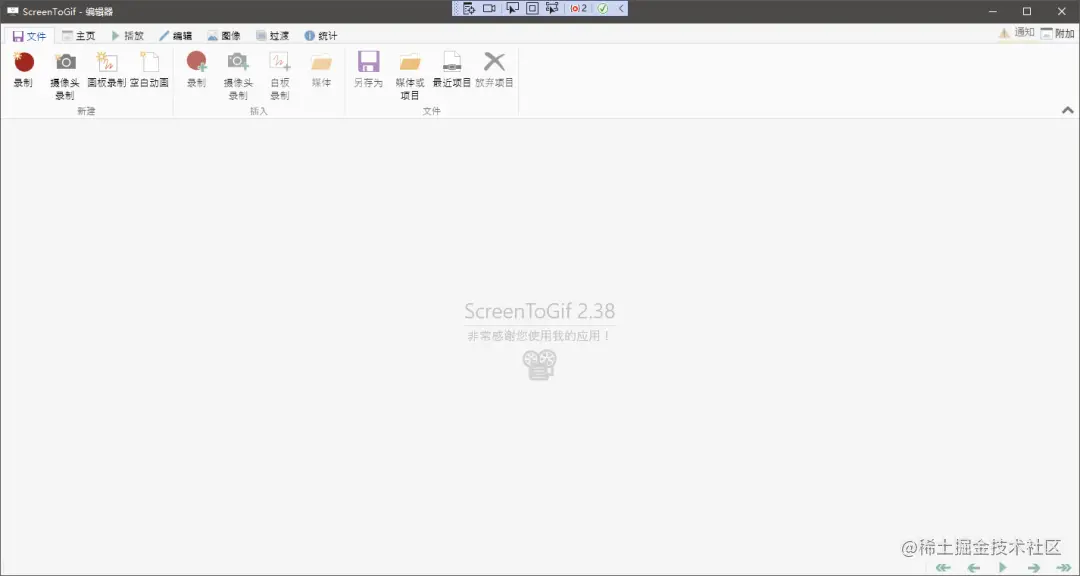The image size is (1080, 576).
Task: Close the ScreenToGif editor window
Action: coord(1061,11)
